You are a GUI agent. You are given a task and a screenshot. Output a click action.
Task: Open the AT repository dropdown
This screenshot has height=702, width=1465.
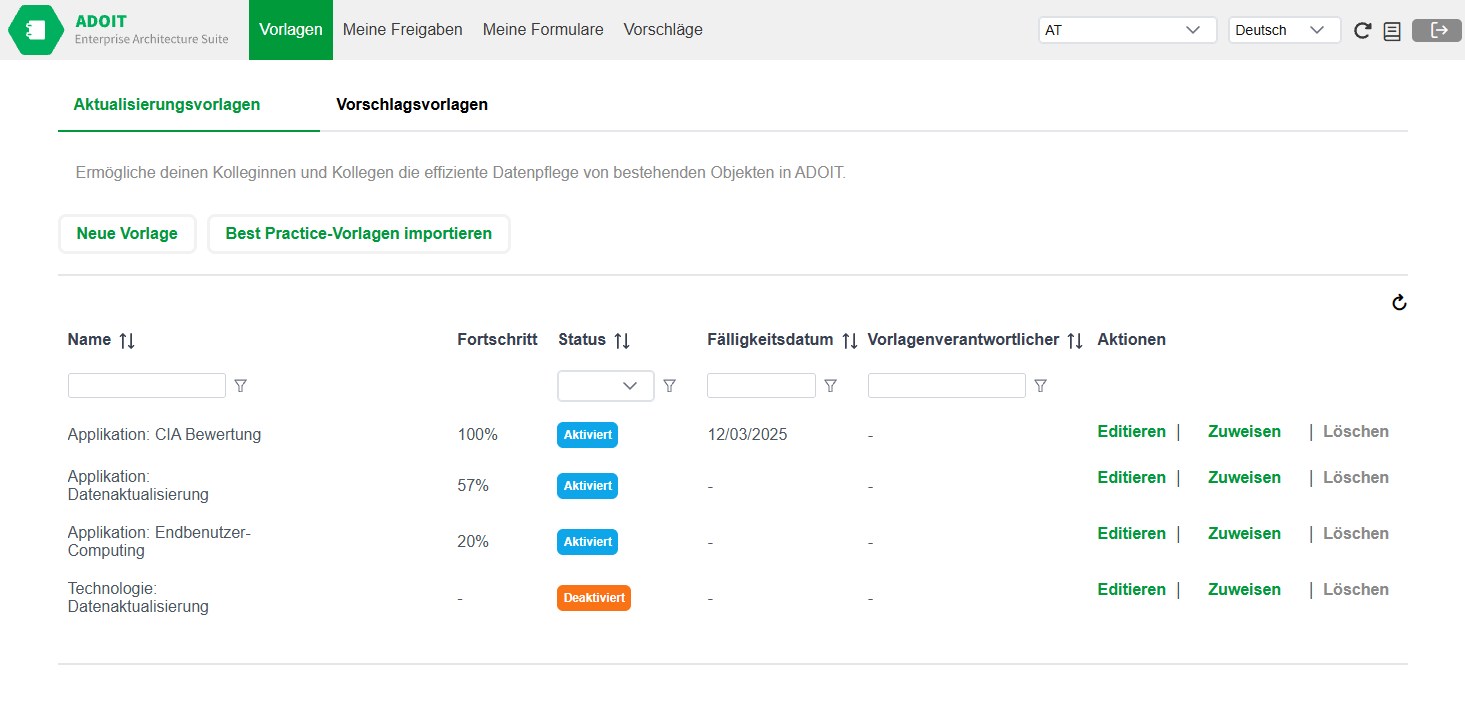pos(1127,30)
